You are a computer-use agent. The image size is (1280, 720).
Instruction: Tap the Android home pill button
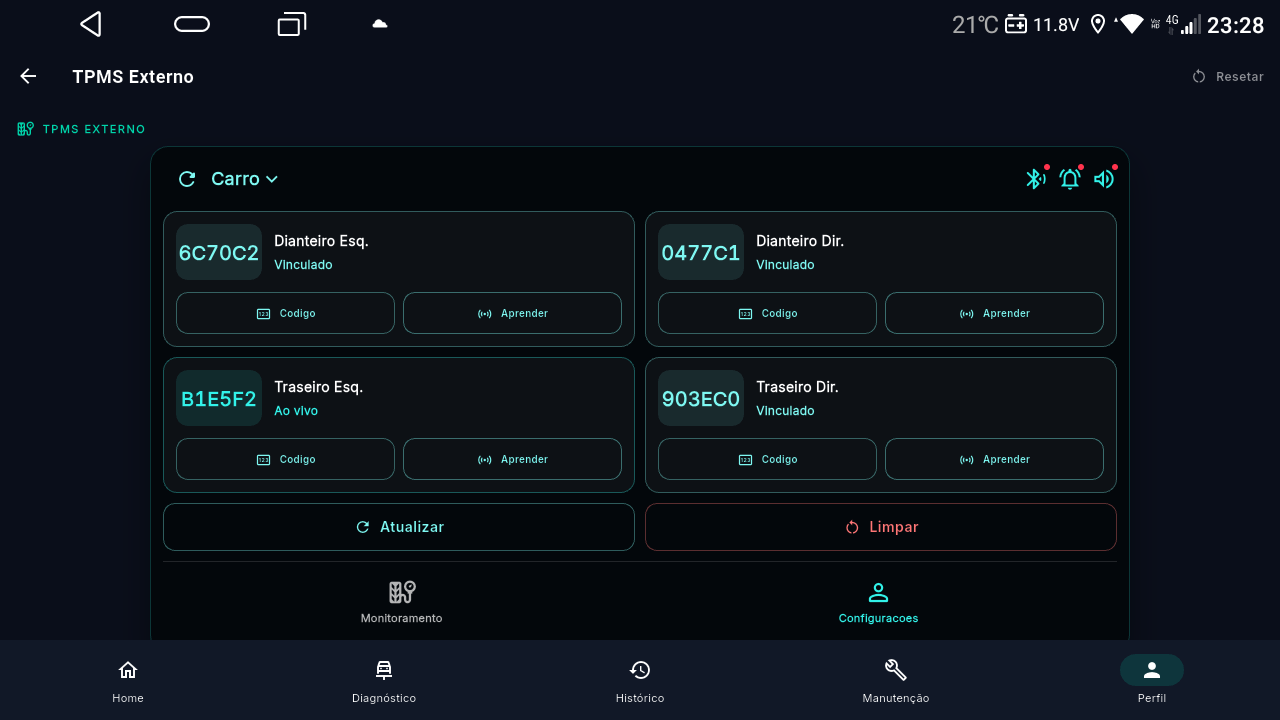192,24
